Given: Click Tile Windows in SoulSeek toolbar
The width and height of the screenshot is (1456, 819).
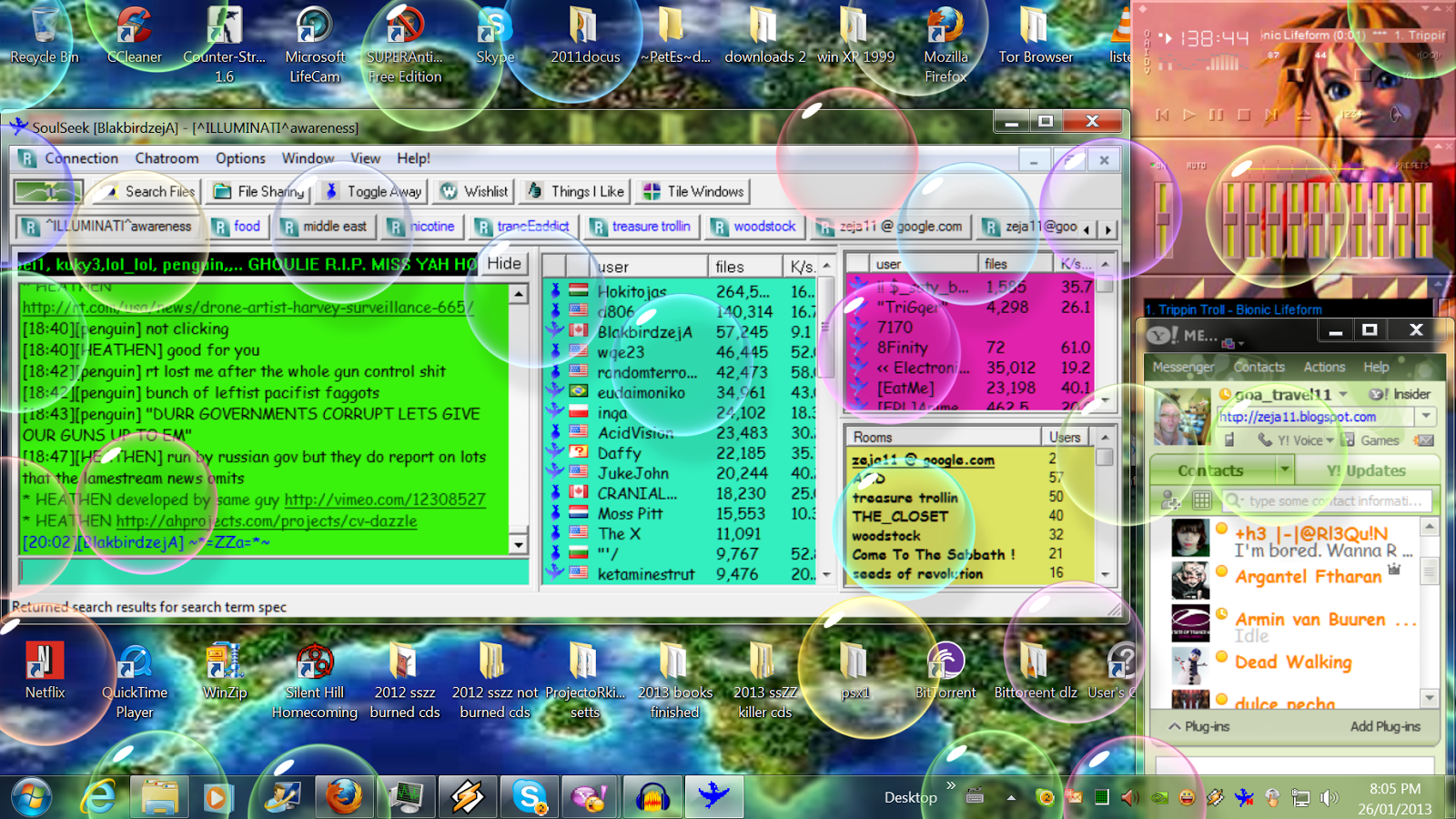Looking at the screenshot, I should (x=693, y=191).
